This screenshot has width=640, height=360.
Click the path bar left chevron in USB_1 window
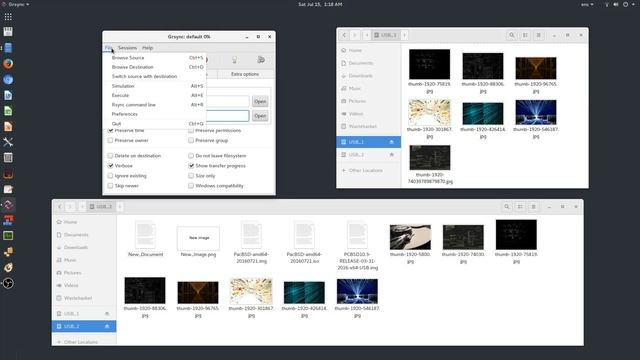click(367, 35)
